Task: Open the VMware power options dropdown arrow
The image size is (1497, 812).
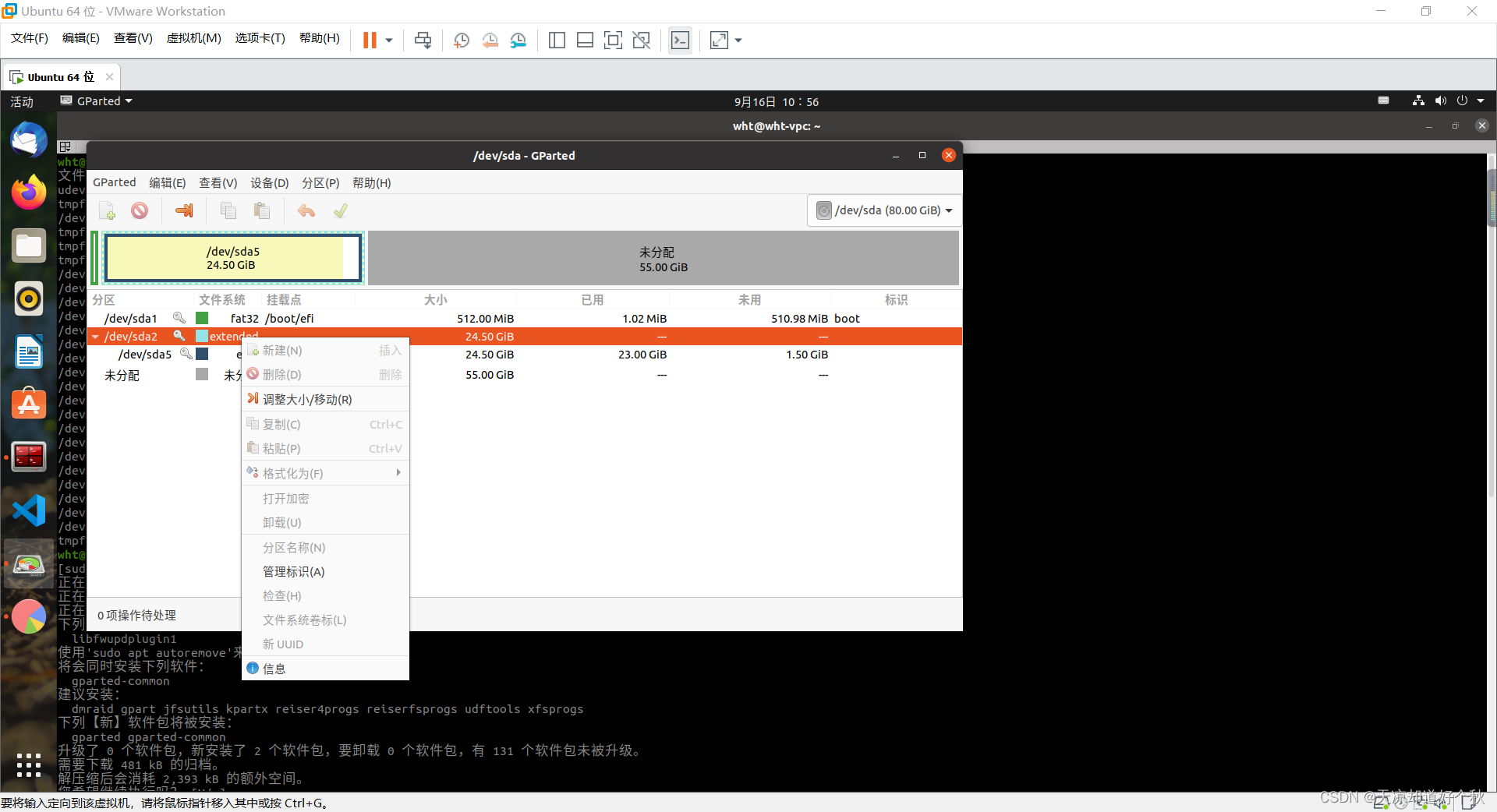Action: [388, 40]
